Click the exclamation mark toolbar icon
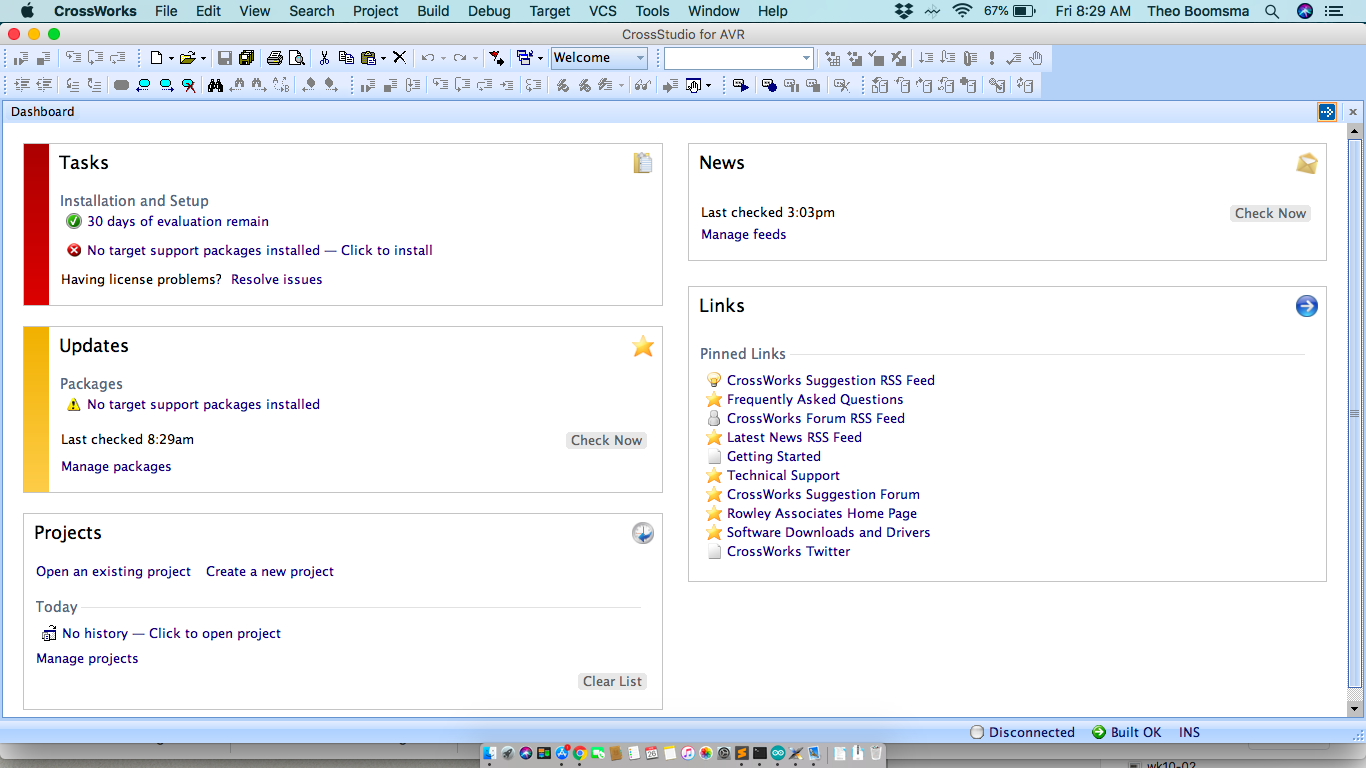1366x768 pixels. coord(992,58)
